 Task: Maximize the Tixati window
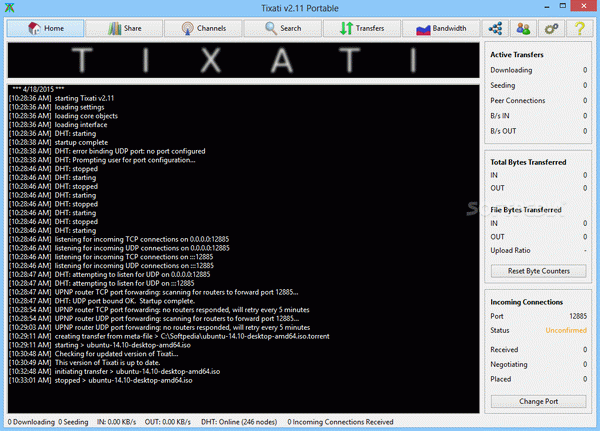tap(562, 6)
